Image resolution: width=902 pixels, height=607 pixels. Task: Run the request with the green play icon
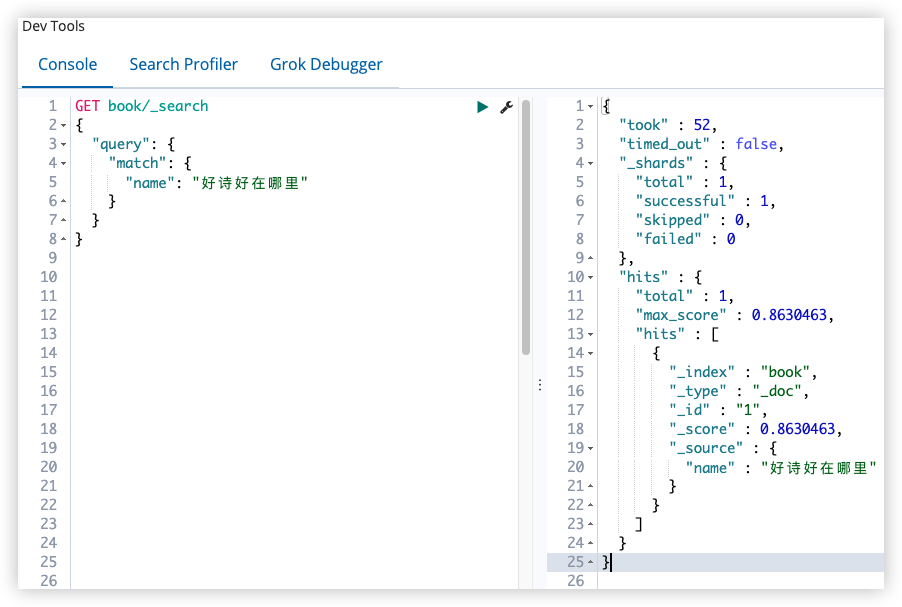[x=482, y=107]
